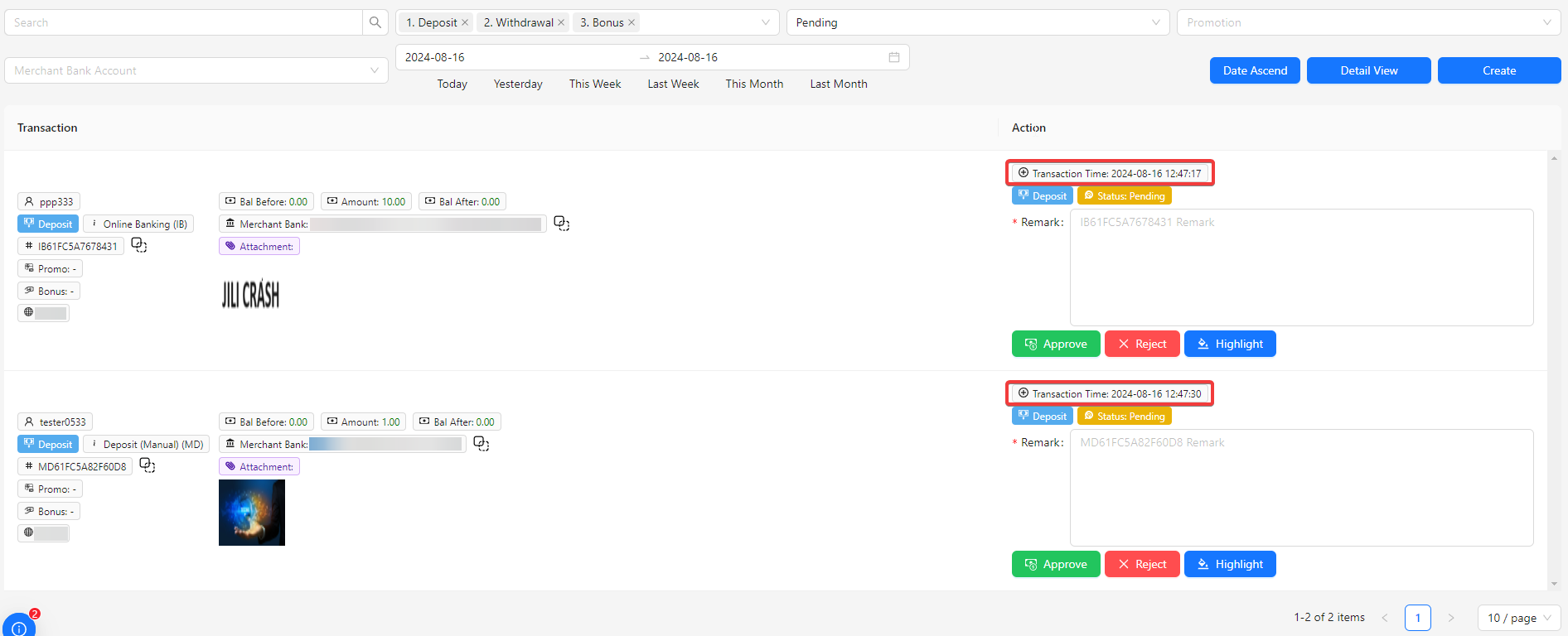The width and height of the screenshot is (1568, 636).
Task: Copy transaction ID MD61FC5A82F60D8
Action: [x=148, y=465]
